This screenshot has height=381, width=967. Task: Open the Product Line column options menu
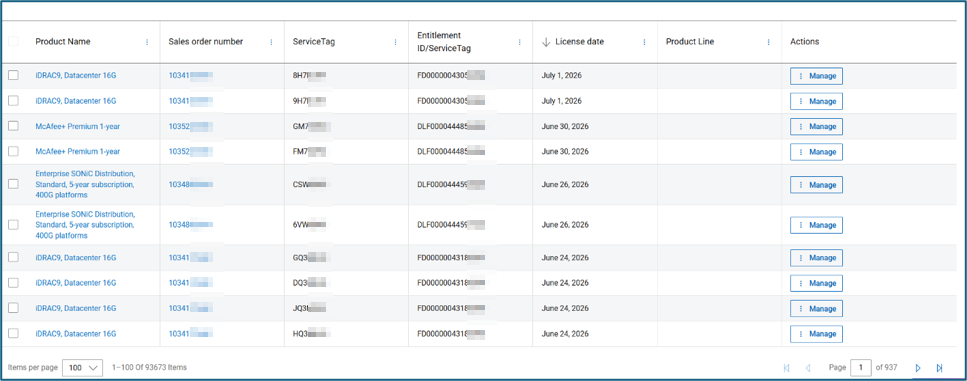[768, 43]
